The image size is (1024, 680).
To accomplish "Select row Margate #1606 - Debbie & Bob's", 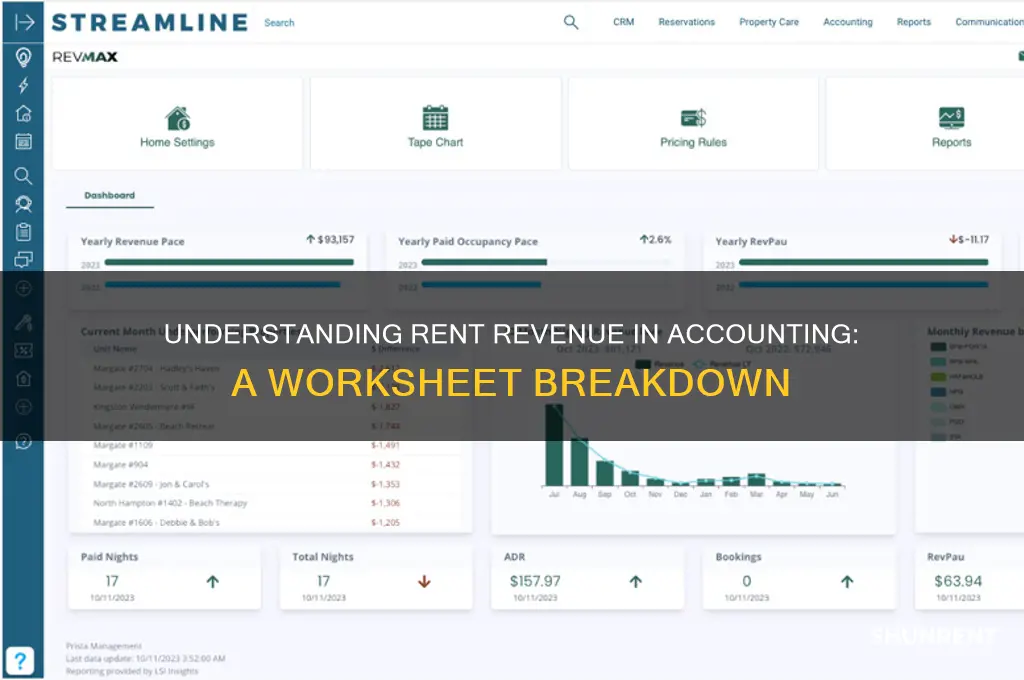I will pos(270,523).
